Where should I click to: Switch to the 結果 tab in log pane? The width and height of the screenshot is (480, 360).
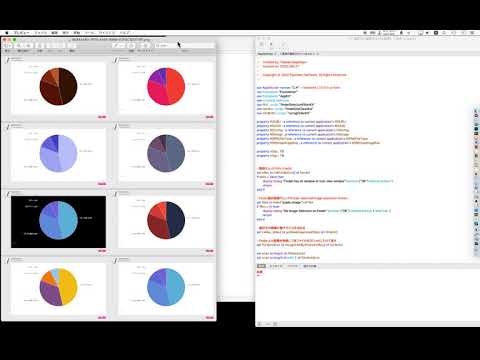261,266
